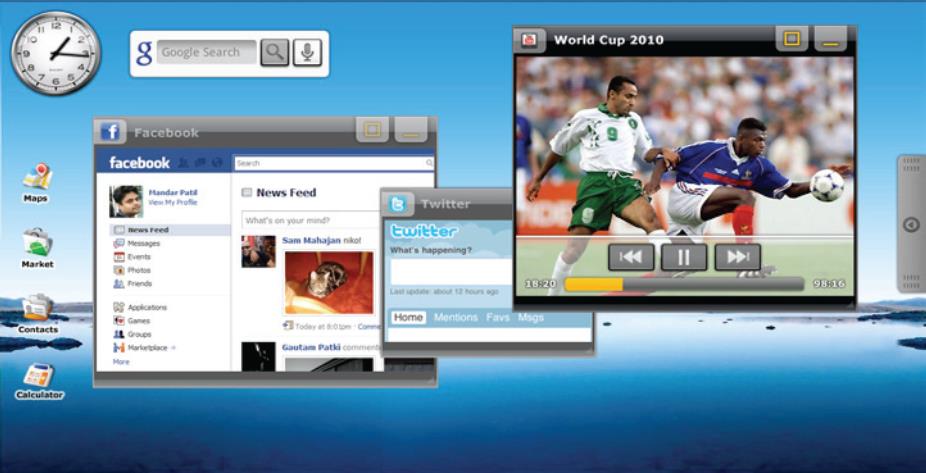This screenshot has width=926, height=473.
Task: Focus the Twitter What's happening box
Action: coord(451,272)
